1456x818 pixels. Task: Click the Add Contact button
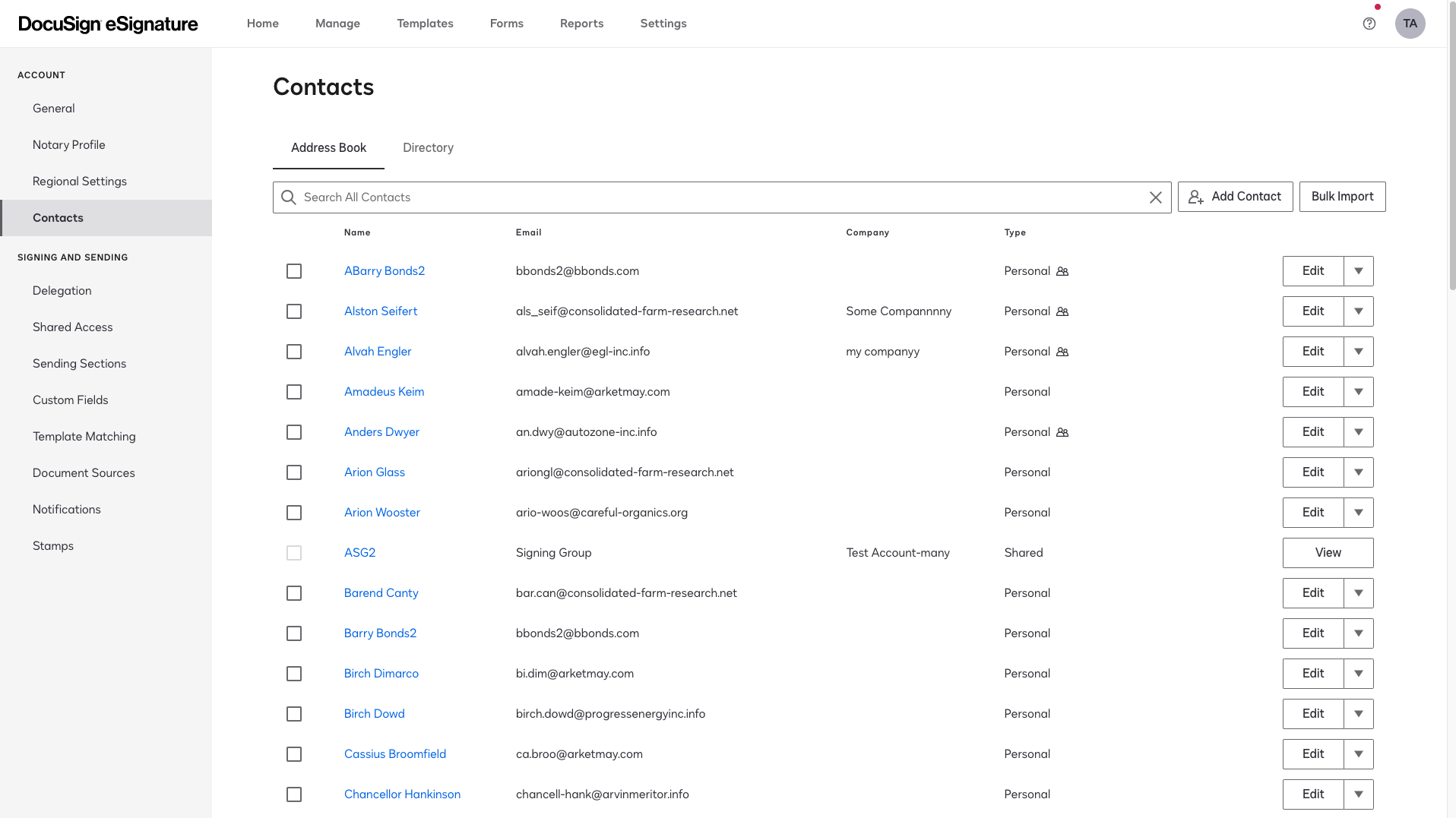(x=1235, y=197)
